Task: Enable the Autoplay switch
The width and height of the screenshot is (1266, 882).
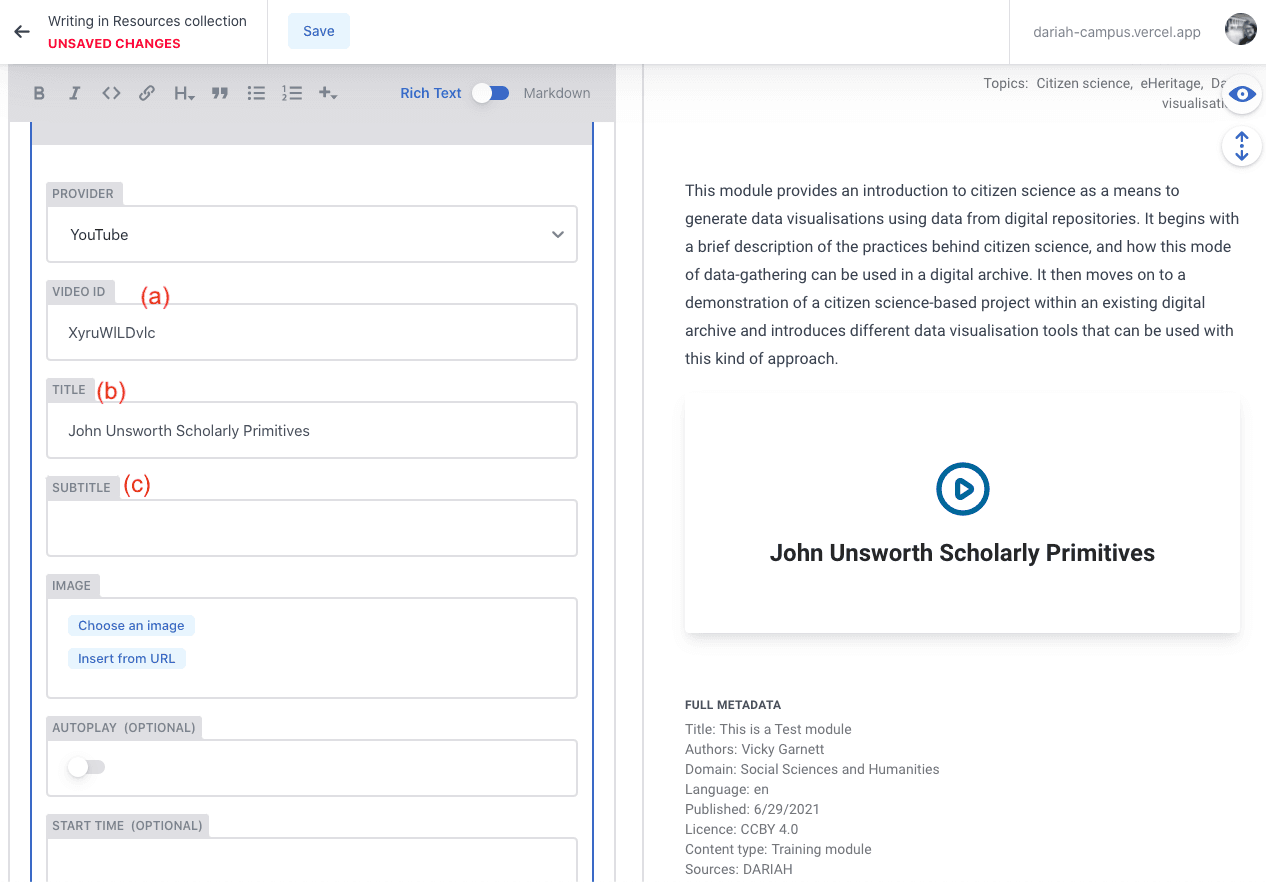Action: [86, 767]
